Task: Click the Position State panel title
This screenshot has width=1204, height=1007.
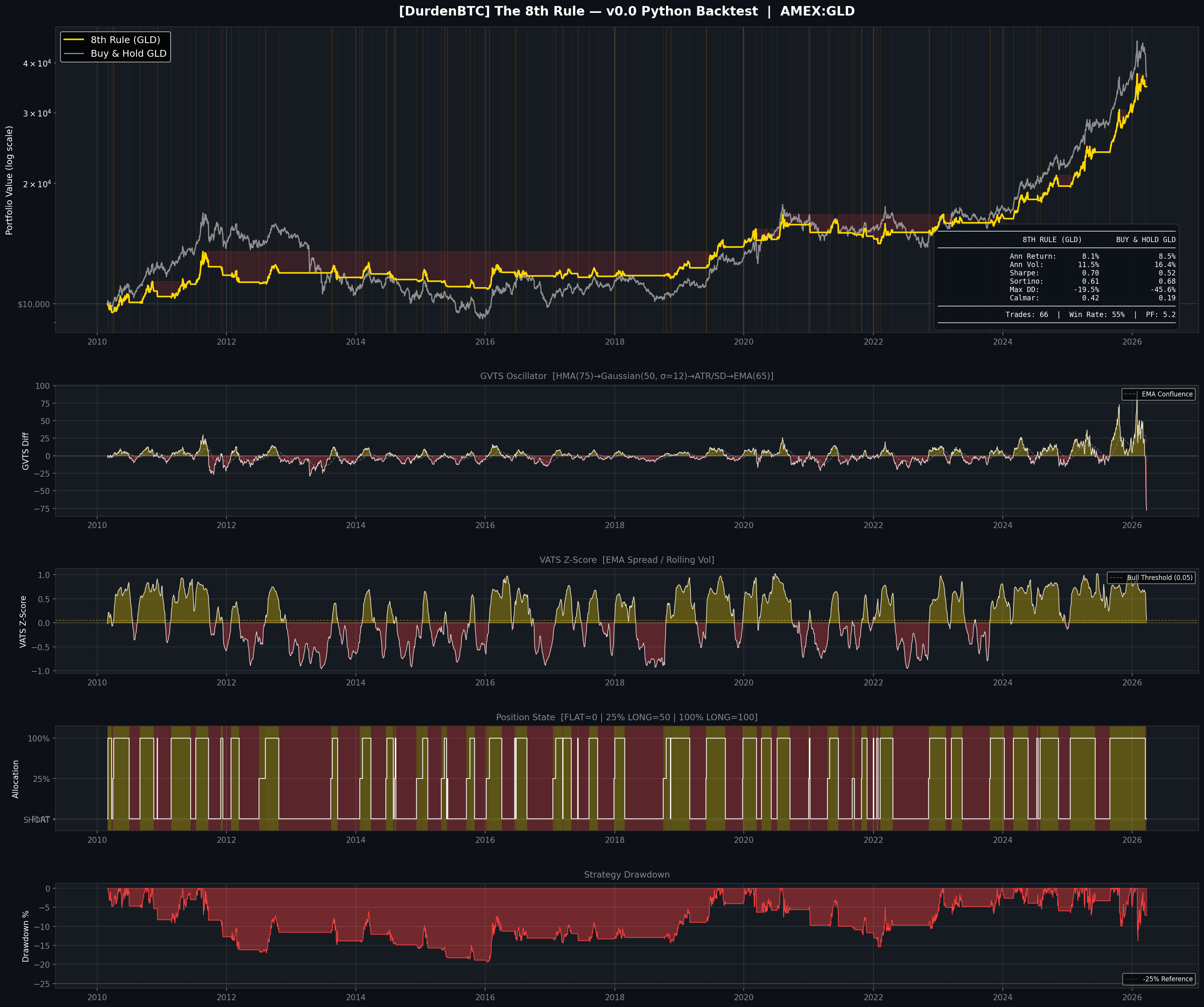Action: 626,717
